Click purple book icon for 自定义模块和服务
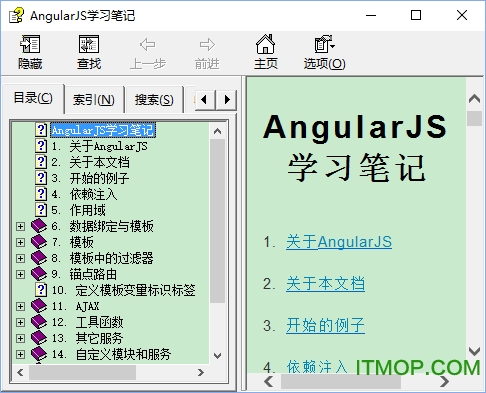 (x=39, y=354)
